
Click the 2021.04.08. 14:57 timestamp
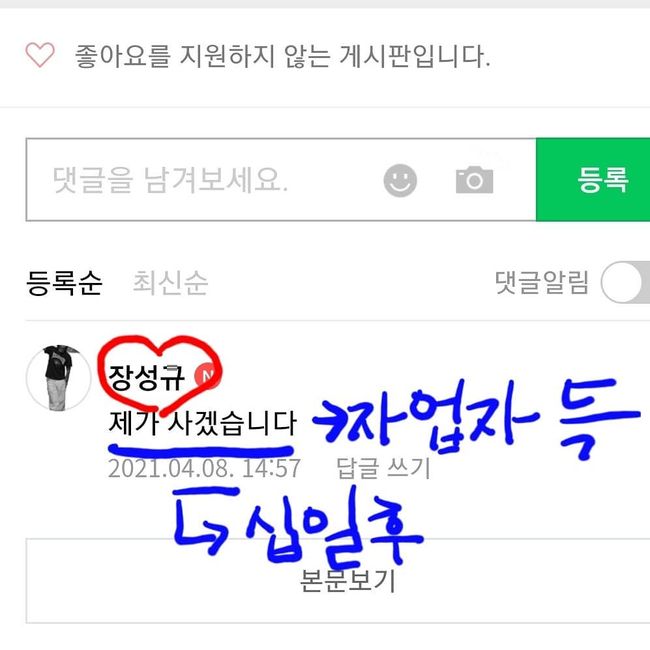pyautogui.click(x=204, y=468)
